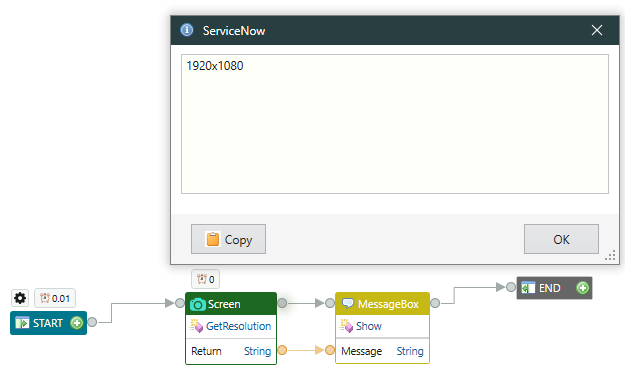Click the orange Message input port
Viewport: 625px width, 369px height.
point(330,350)
